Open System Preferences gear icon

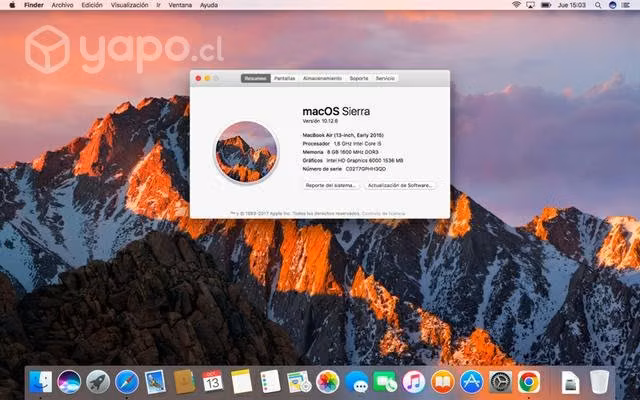(x=500, y=382)
